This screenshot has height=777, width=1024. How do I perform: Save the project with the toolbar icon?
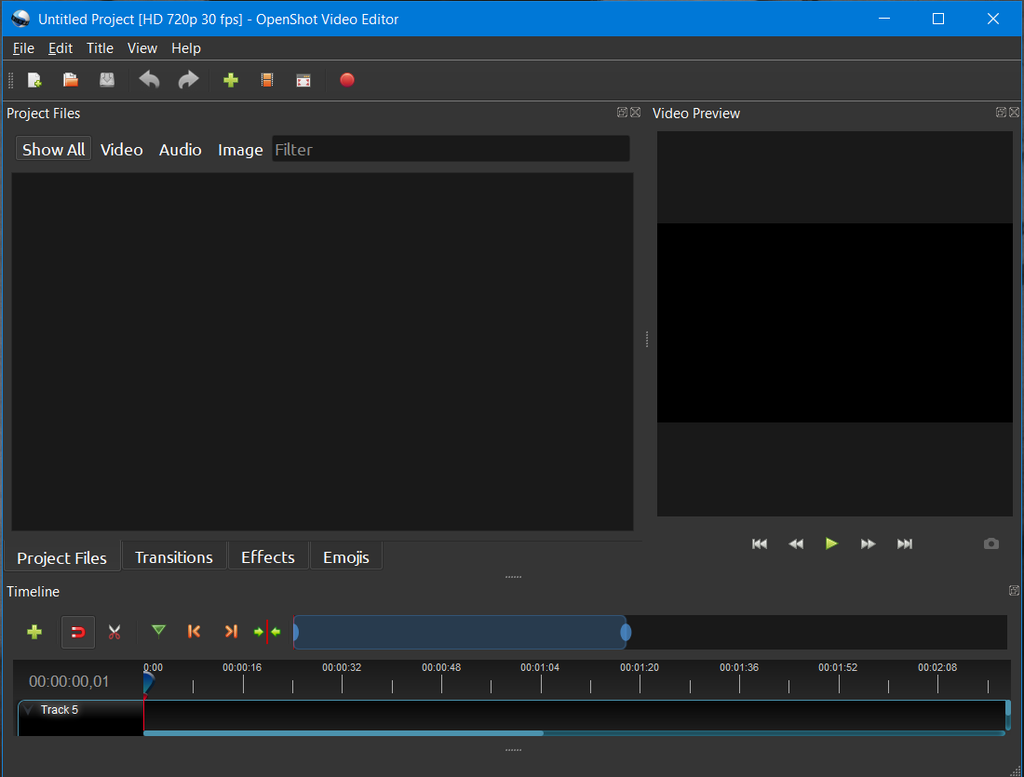coord(106,80)
